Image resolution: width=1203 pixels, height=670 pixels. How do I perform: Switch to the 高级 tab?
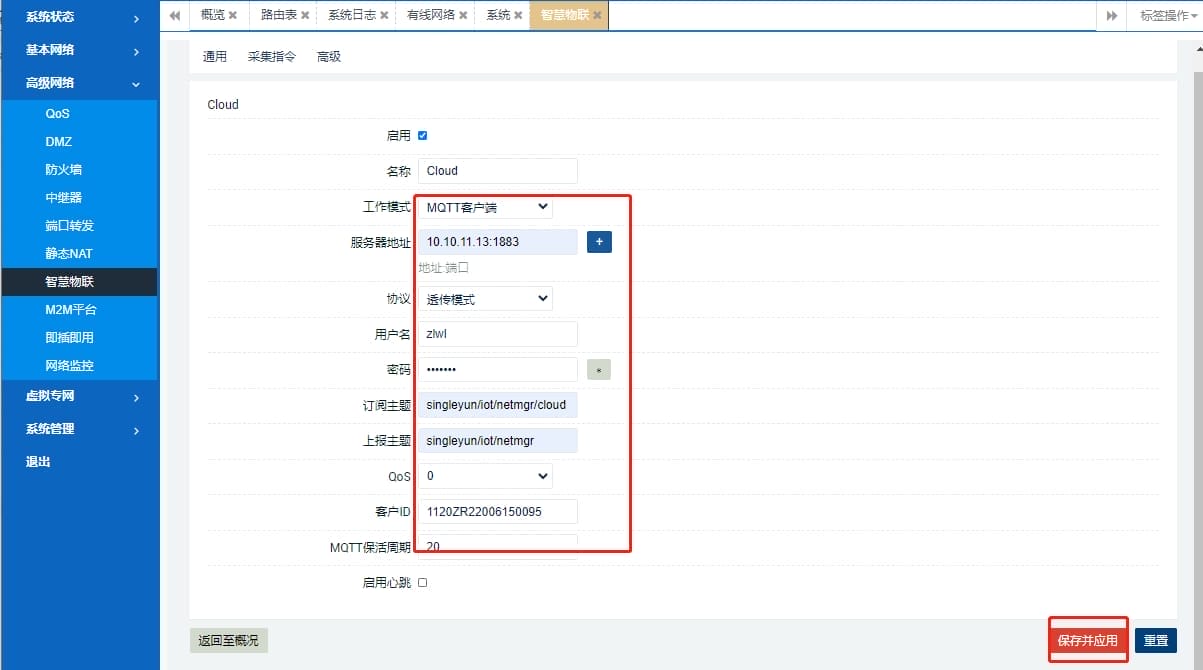(x=329, y=57)
